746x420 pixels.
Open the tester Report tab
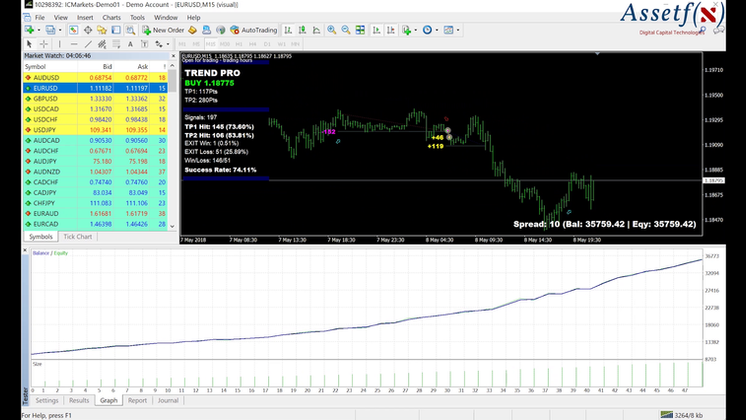137,400
